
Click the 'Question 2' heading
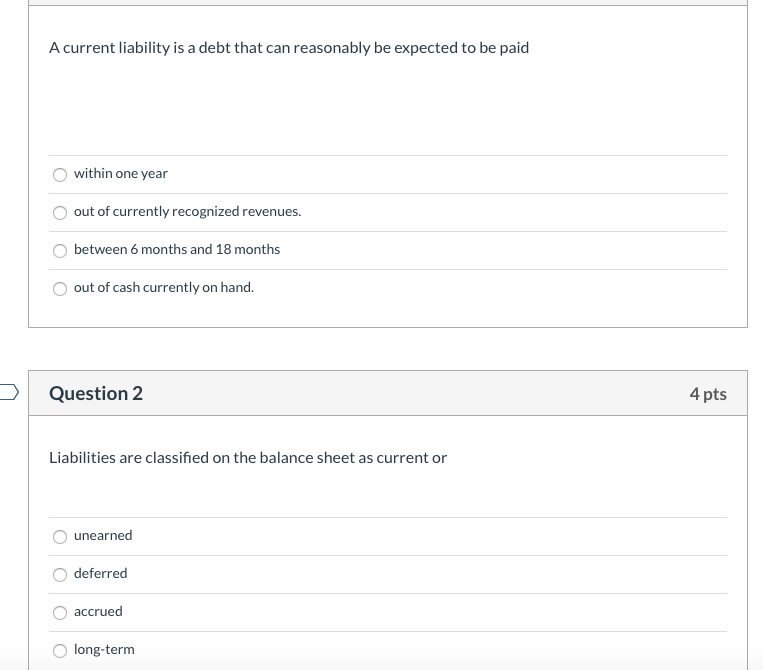pyautogui.click(x=96, y=393)
